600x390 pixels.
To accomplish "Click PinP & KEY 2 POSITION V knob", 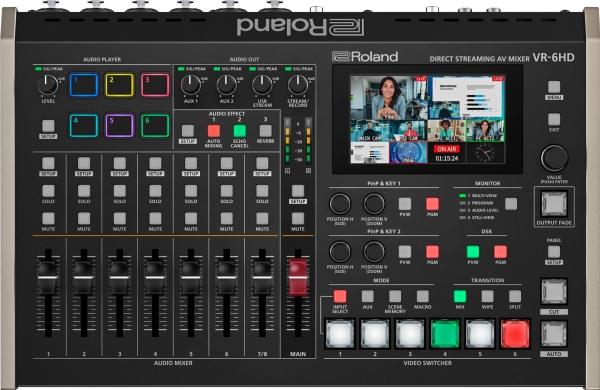I will point(374,251).
